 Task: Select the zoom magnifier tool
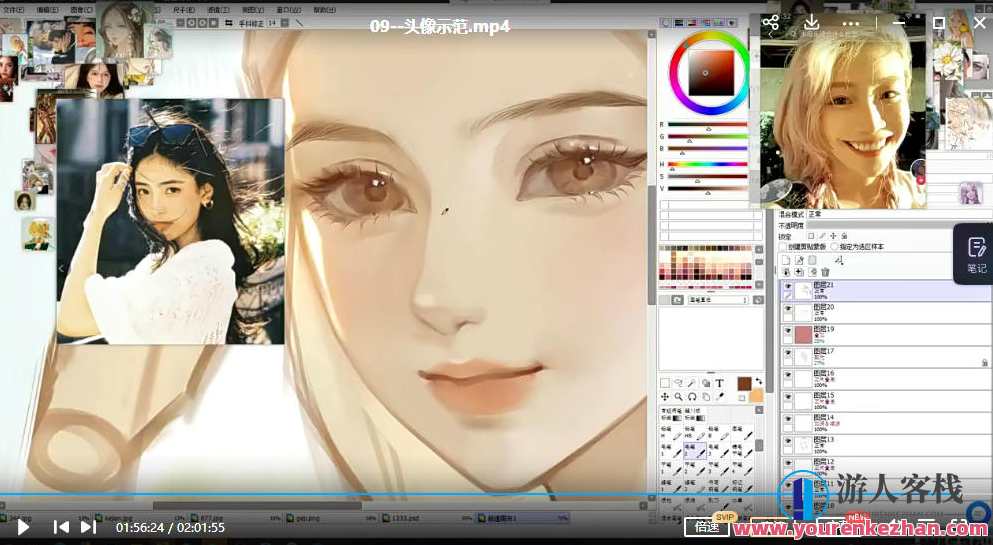[x=678, y=397]
